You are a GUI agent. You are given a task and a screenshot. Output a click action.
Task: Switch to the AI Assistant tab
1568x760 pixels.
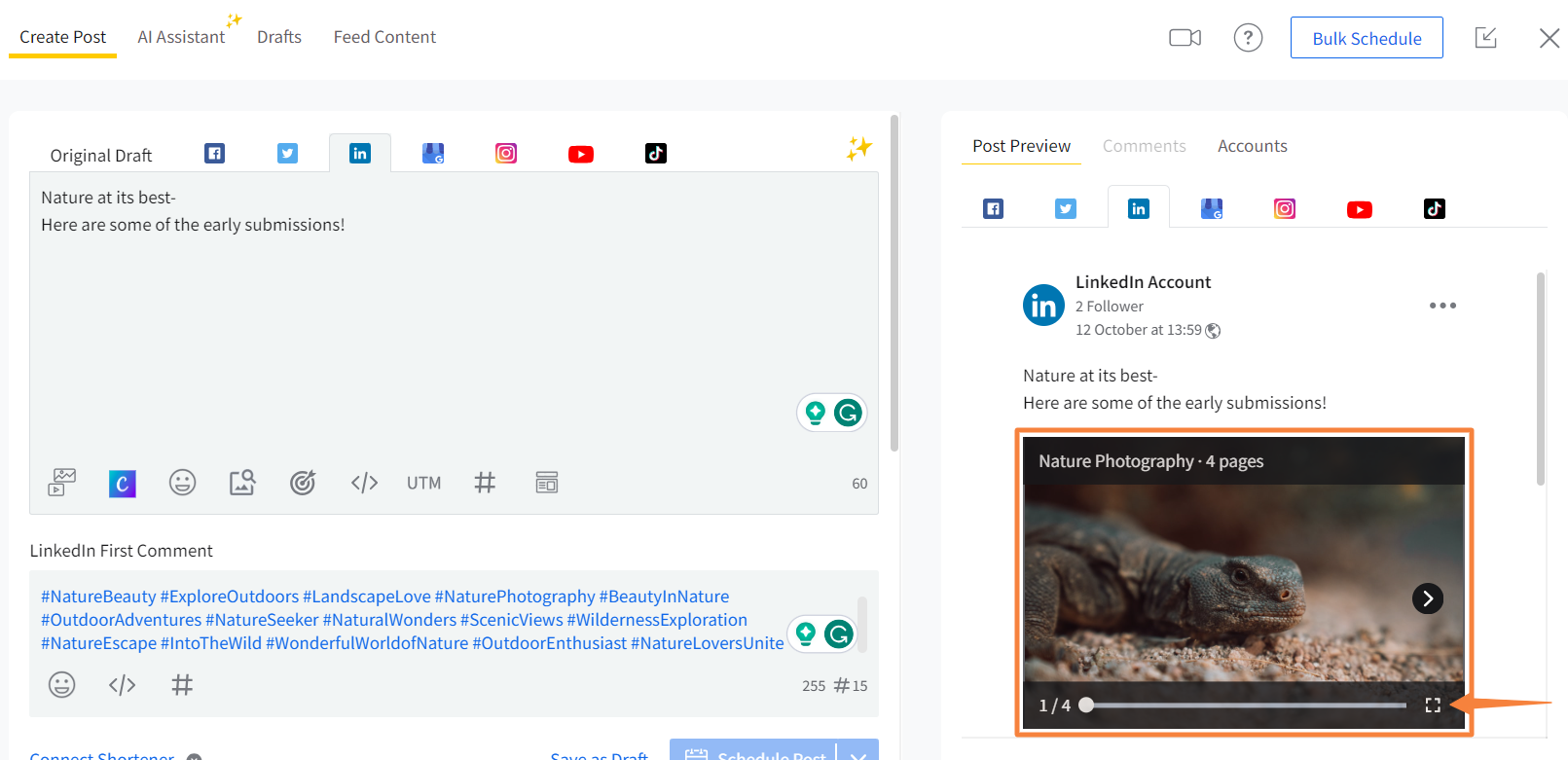click(x=181, y=37)
